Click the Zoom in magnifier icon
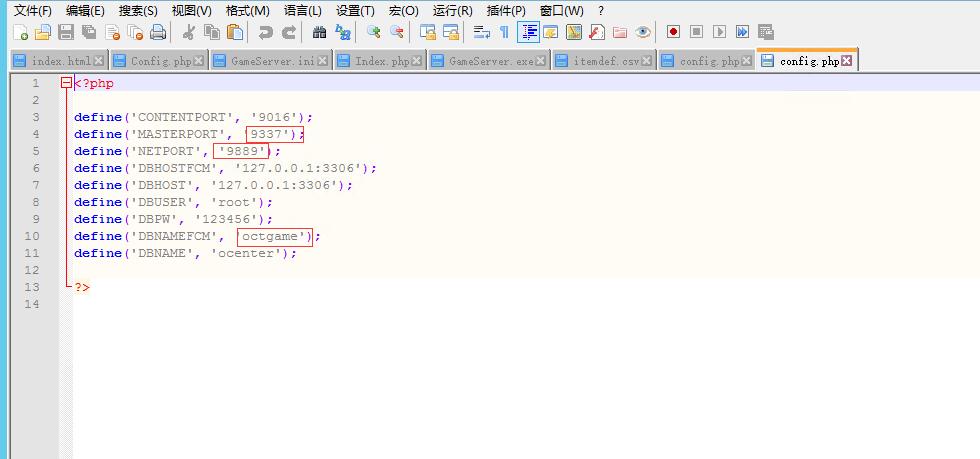The width and height of the screenshot is (980, 459). coord(374,32)
